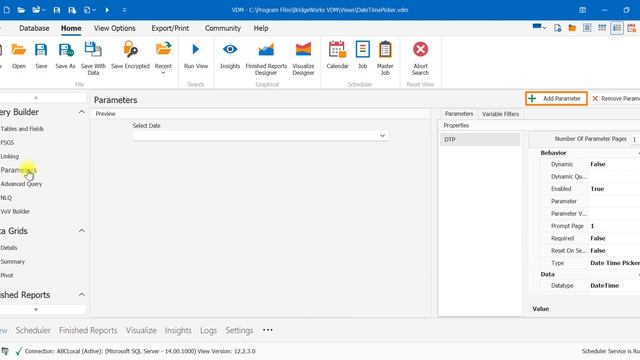Open the blue color scheme dropdown
The height and width of the screenshot is (360, 640).
539,27
